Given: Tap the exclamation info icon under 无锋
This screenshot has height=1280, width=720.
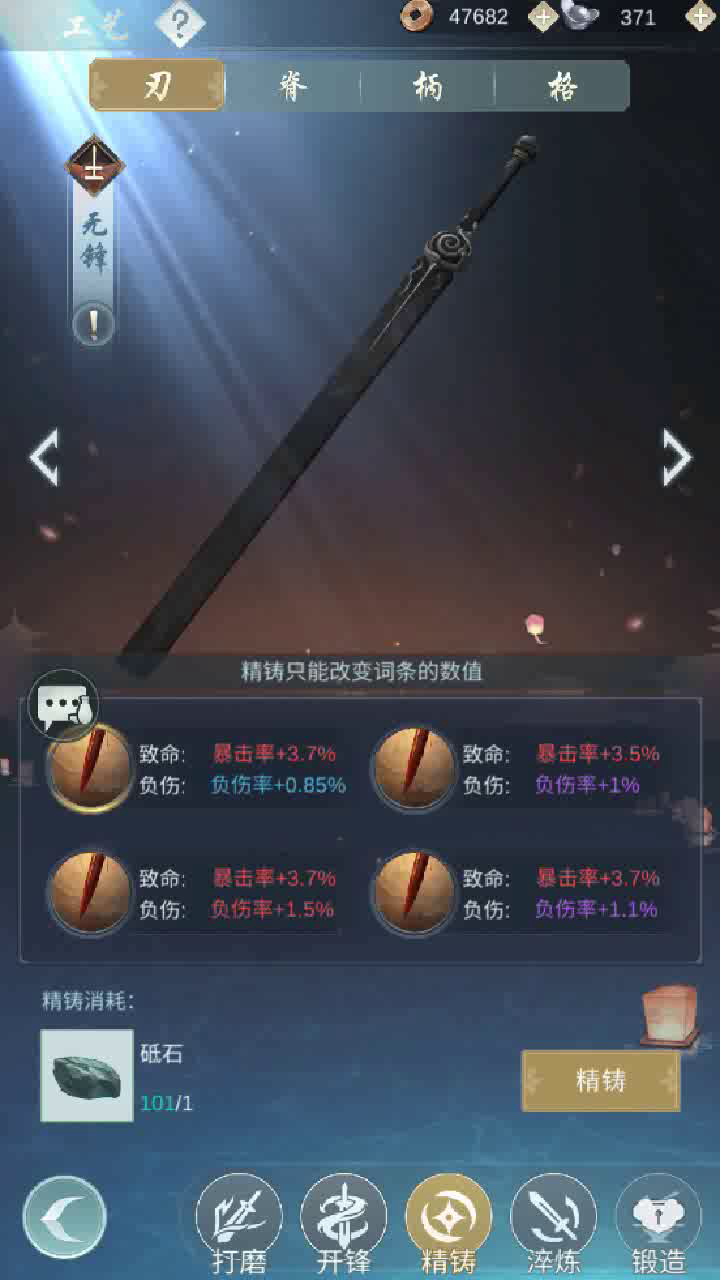Looking at the screenshot, I should [x=93, y=325].
